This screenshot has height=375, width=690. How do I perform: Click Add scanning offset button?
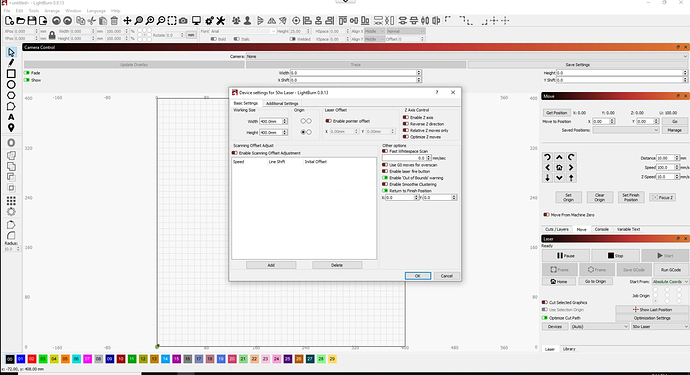pos(271,265)
